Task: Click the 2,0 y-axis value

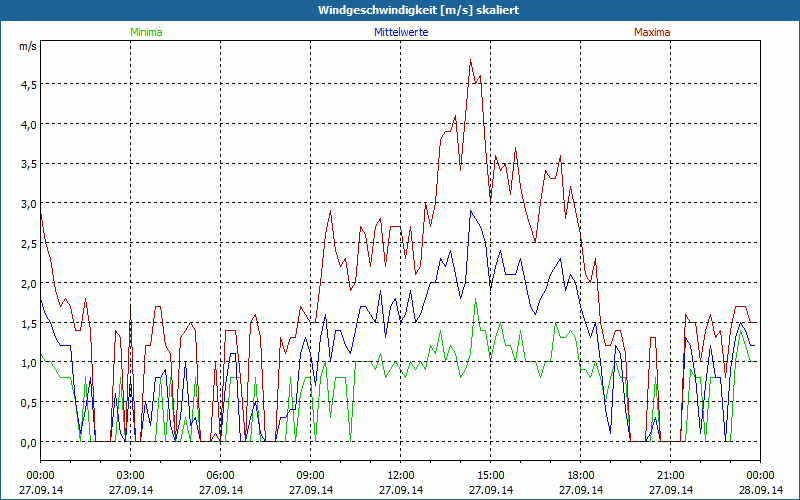Action: 28,284
